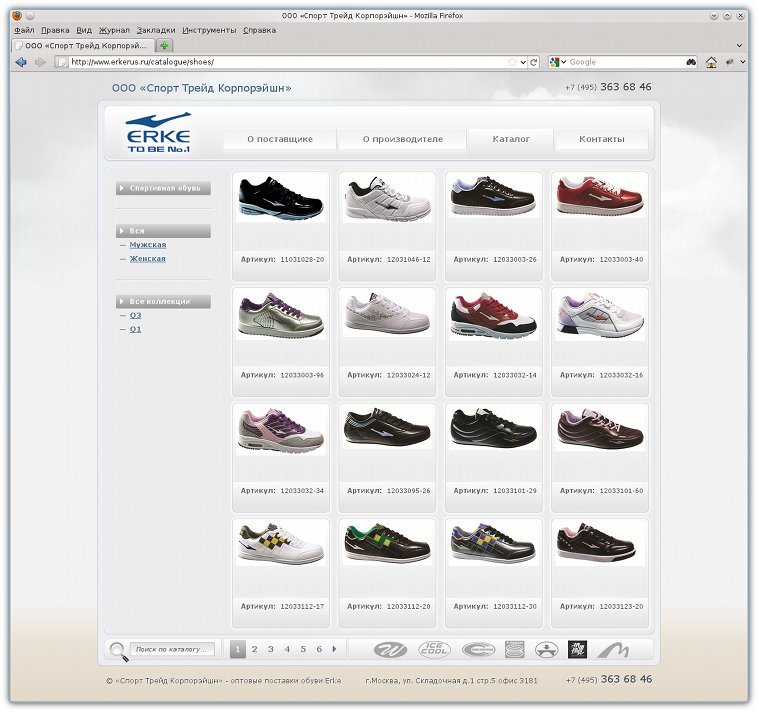This screenshot has width=758, height=712.
Task: Filter by Женская shoes link
Action: click(147, 259)
